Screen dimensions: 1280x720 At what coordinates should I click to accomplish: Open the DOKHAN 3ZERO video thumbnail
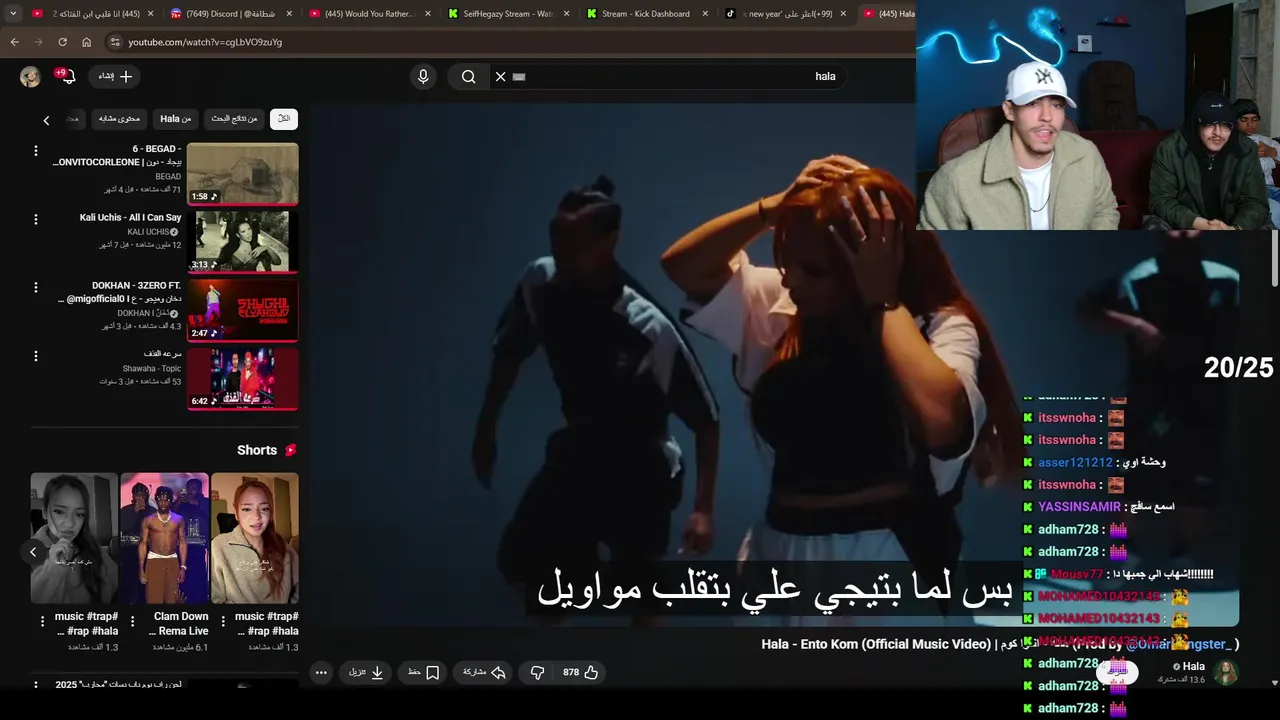point(243,311)
